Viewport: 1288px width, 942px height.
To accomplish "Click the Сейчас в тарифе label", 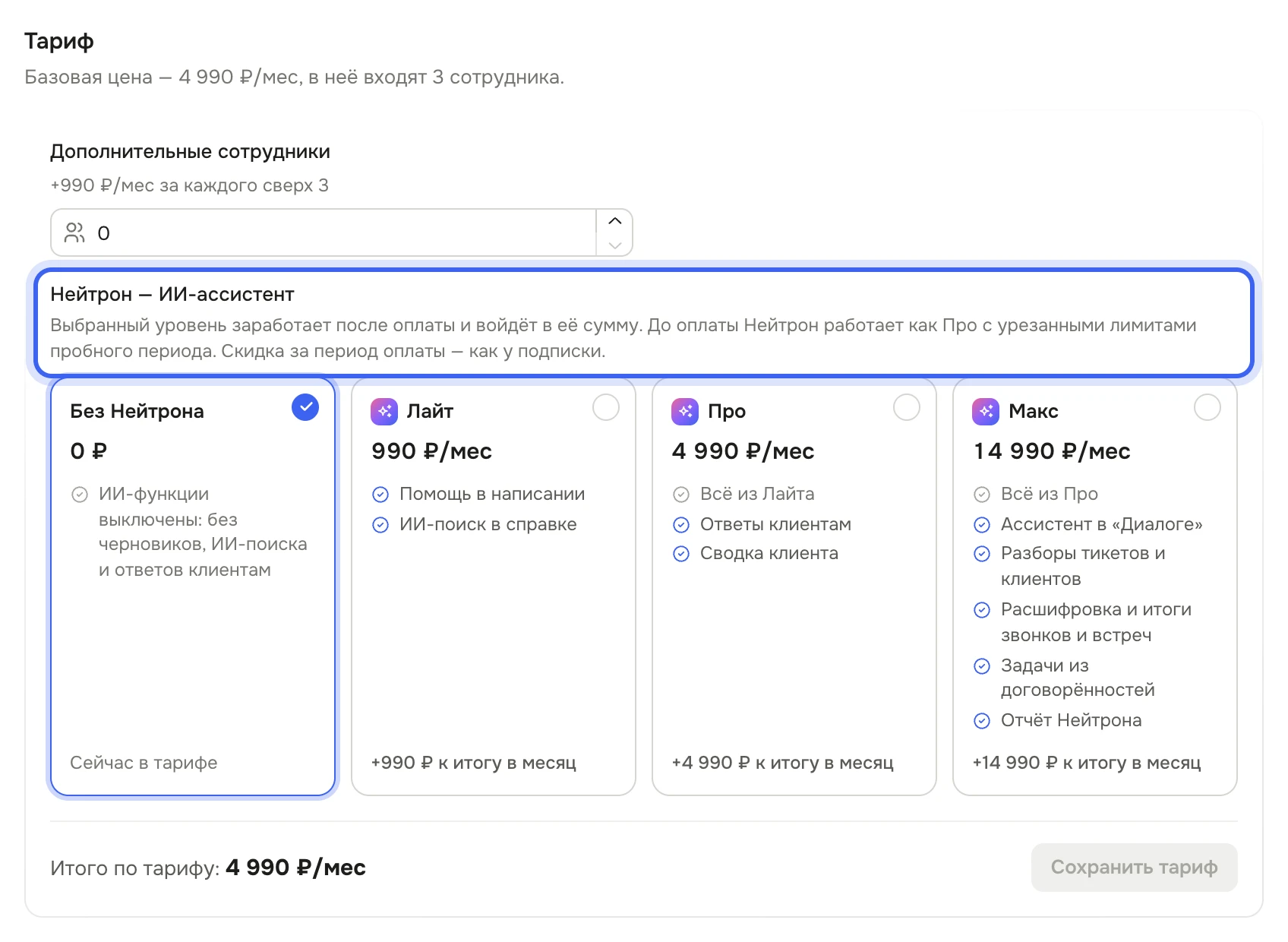I will tap(144, 763).
